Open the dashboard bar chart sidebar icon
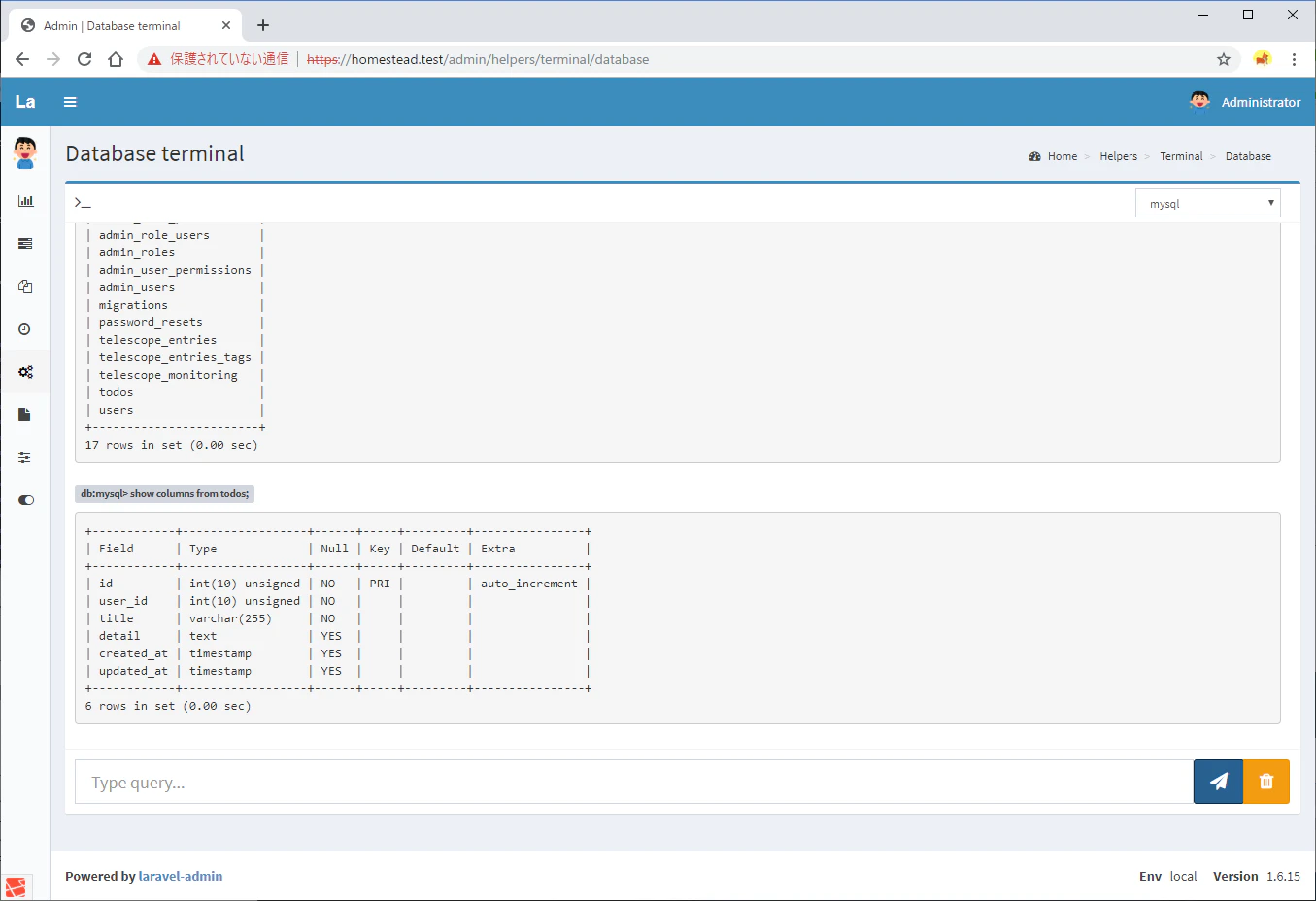 coord(25,201)
